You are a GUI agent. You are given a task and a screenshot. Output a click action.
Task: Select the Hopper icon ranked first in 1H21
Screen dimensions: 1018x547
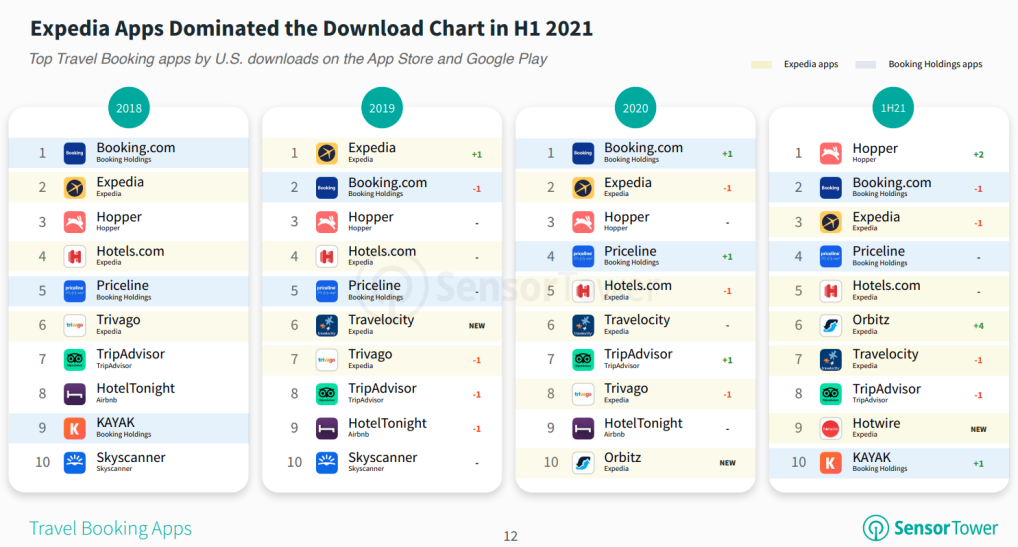[x=830, y=153]
